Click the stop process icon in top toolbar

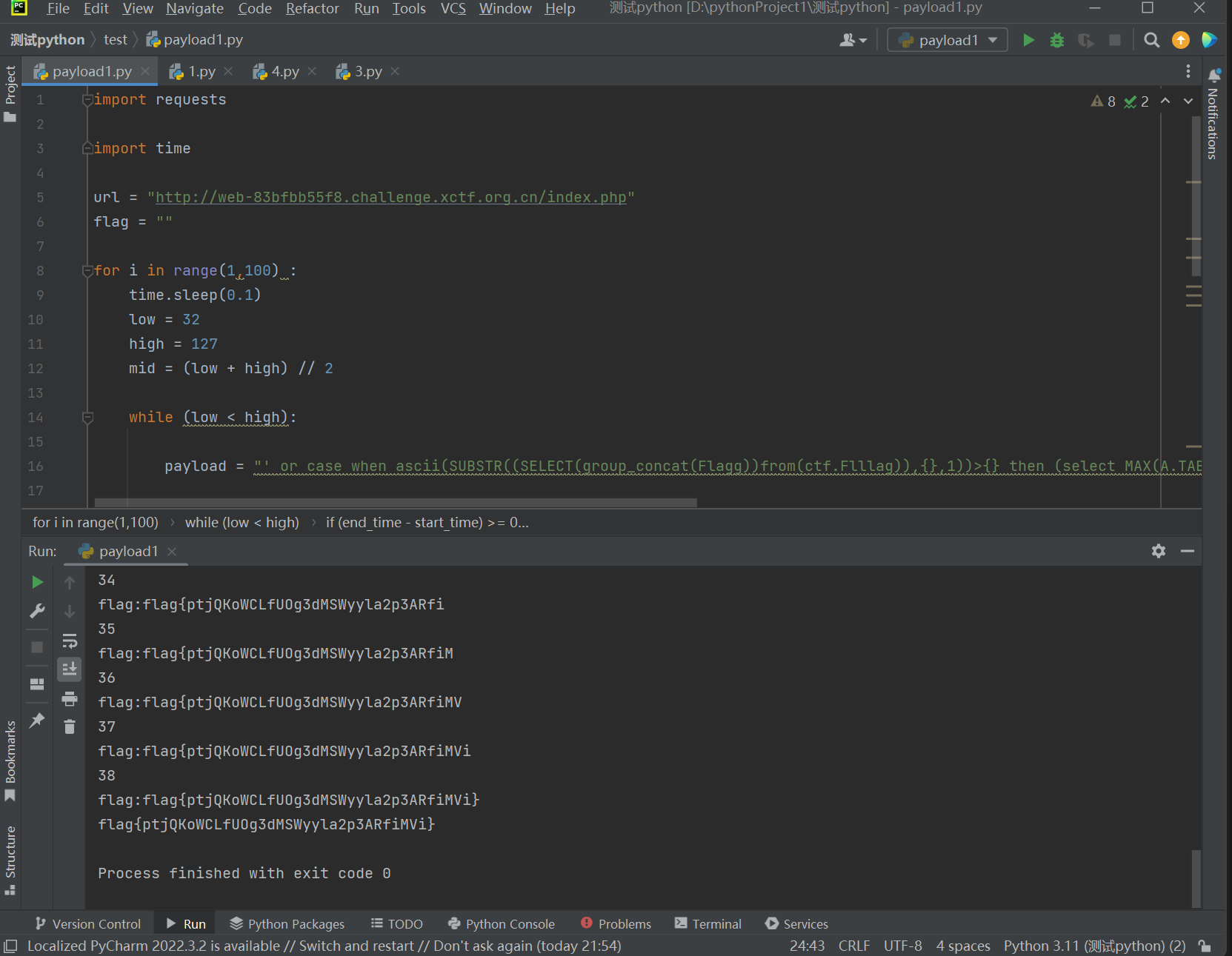coord(1115,40)
